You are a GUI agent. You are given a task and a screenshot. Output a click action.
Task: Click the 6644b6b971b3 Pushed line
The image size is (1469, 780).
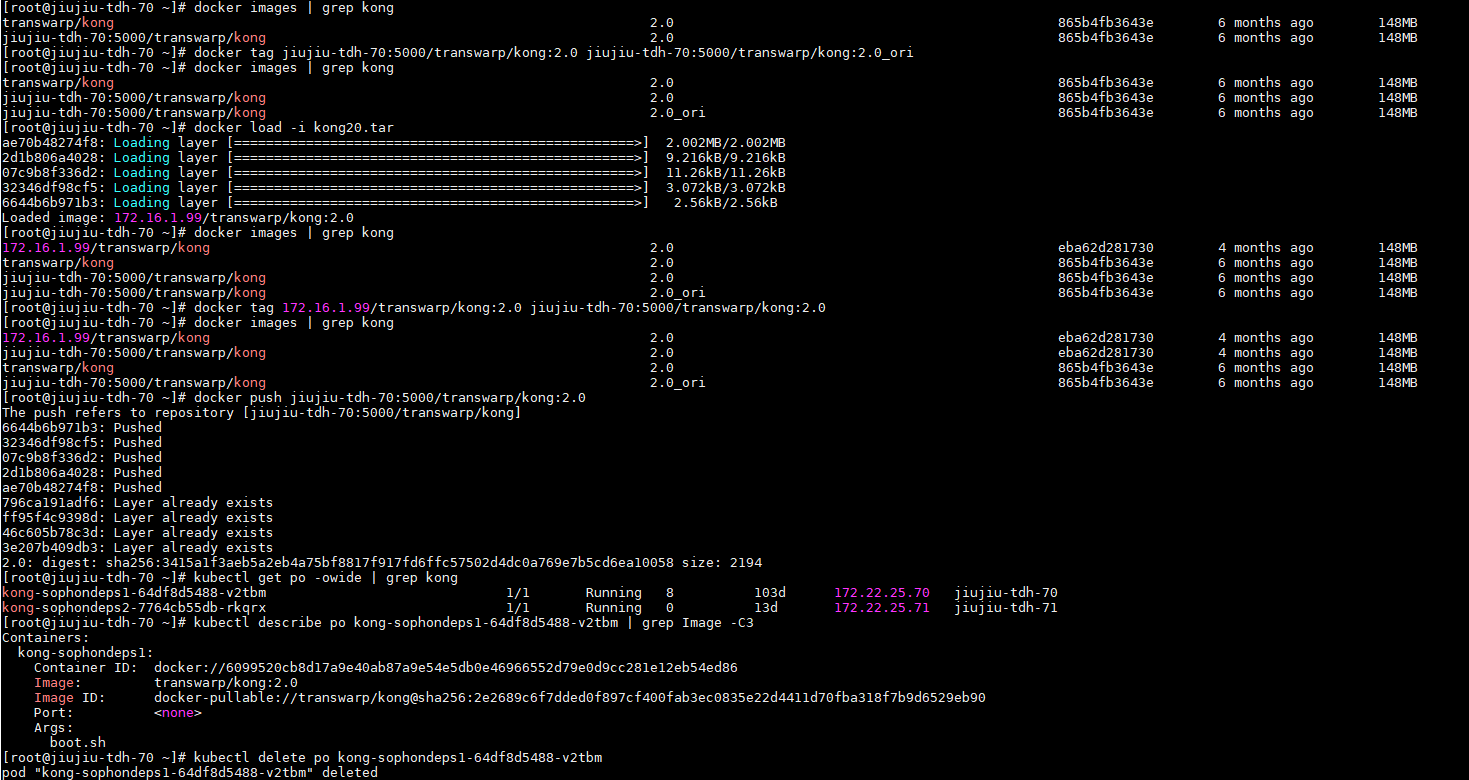coord(82,428)
